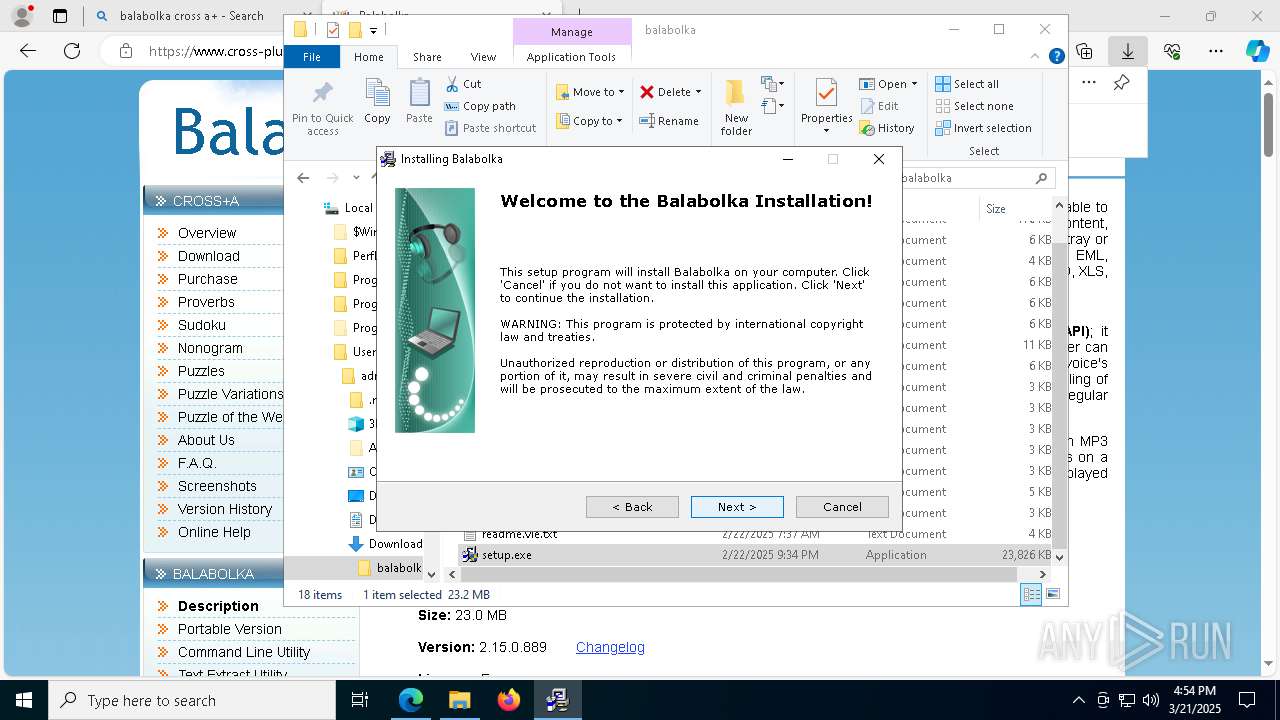Click the Rename command
Viewport: 1280px width, 720px height.
pos(669,121)
